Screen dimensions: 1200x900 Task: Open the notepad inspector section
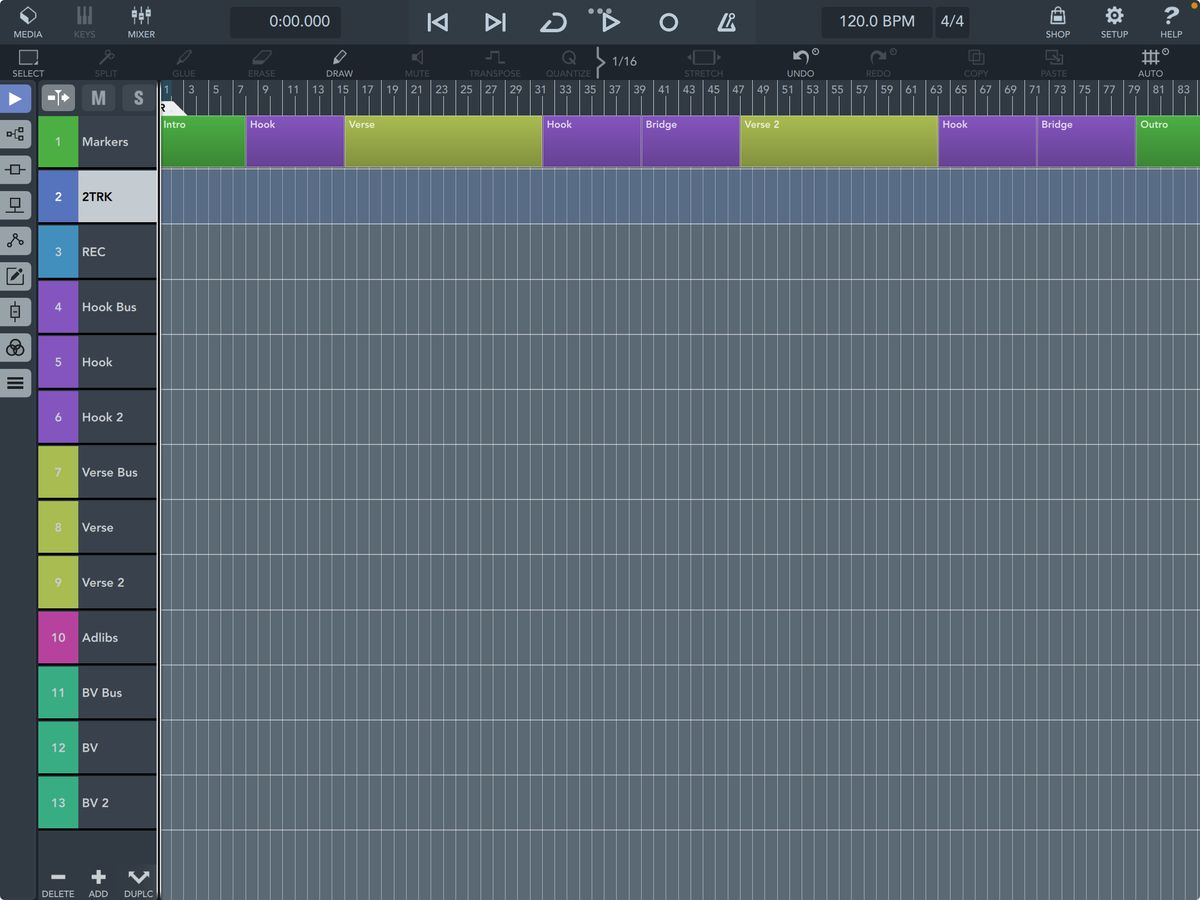[15, 276]
